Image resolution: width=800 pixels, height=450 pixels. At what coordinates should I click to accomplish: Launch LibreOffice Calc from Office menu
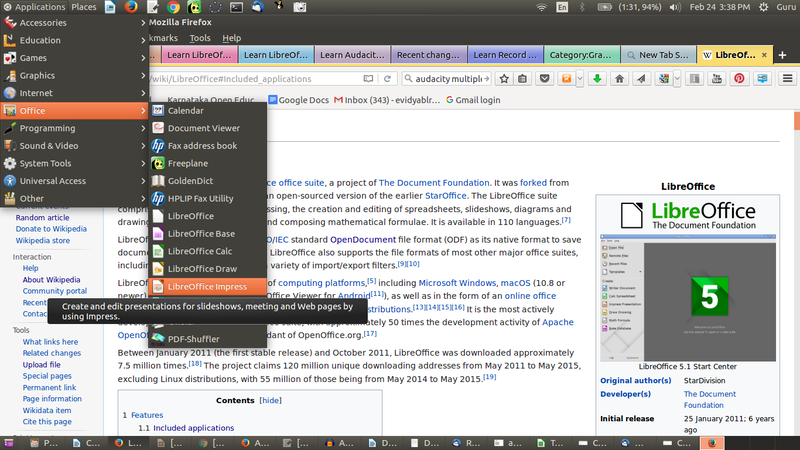click(207, 252)
